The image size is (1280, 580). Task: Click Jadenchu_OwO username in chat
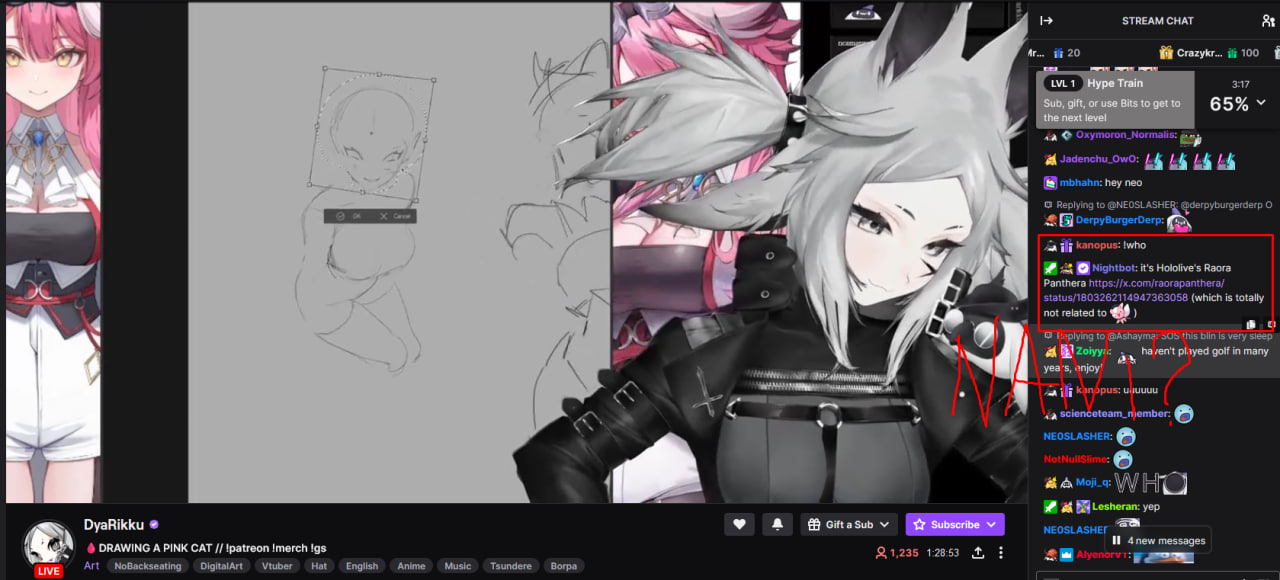pyautogui.click(x=1098, y=159)
